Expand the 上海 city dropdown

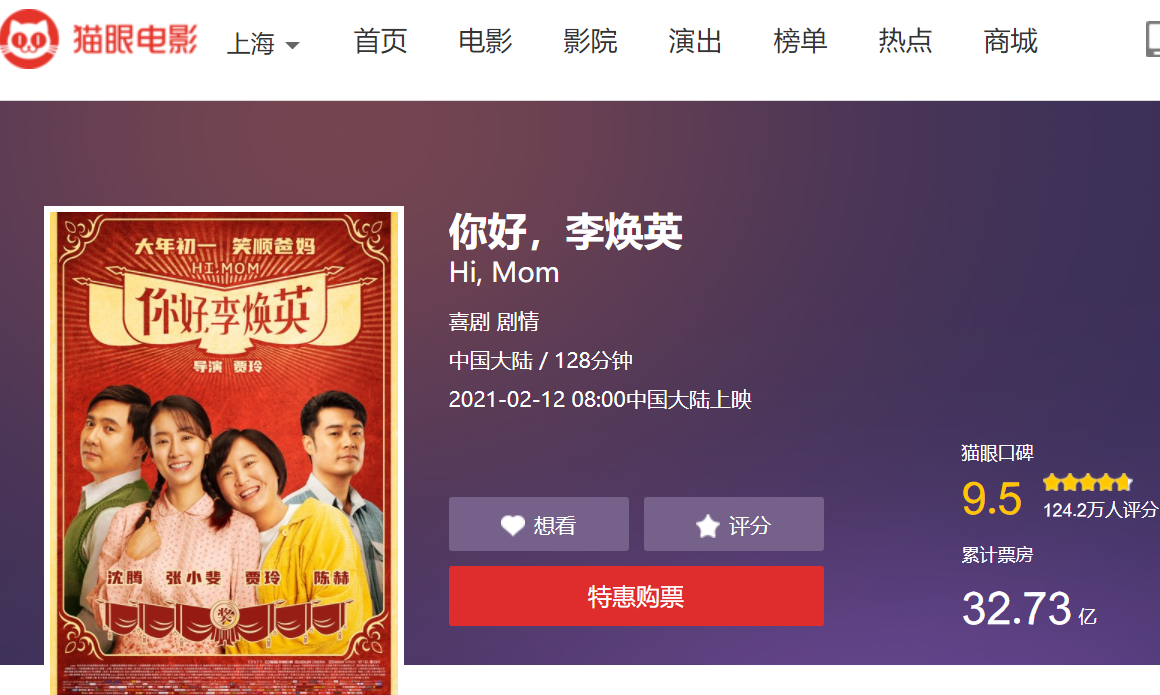(263, 44)
